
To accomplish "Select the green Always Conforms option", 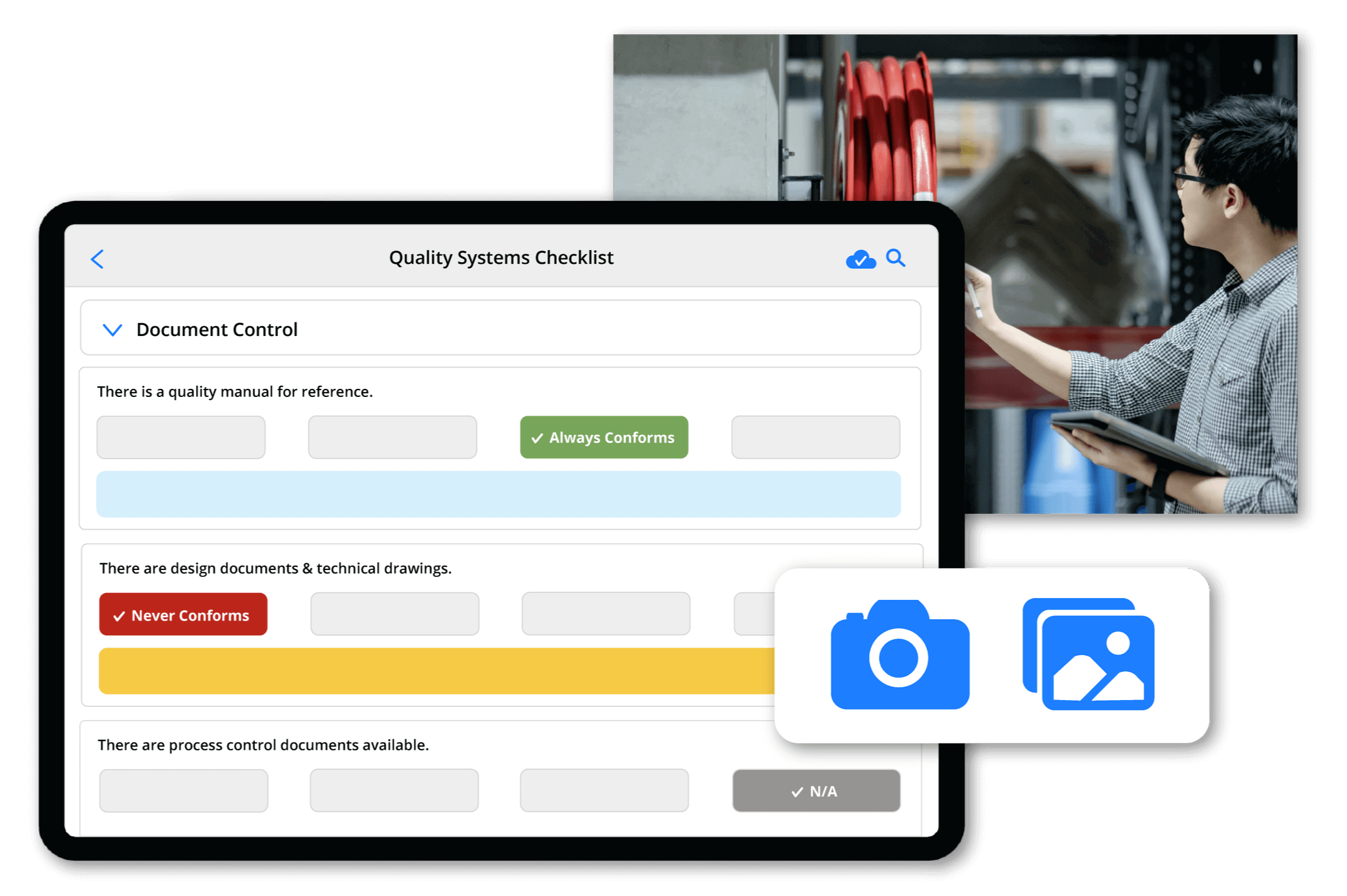I will 604,437.
